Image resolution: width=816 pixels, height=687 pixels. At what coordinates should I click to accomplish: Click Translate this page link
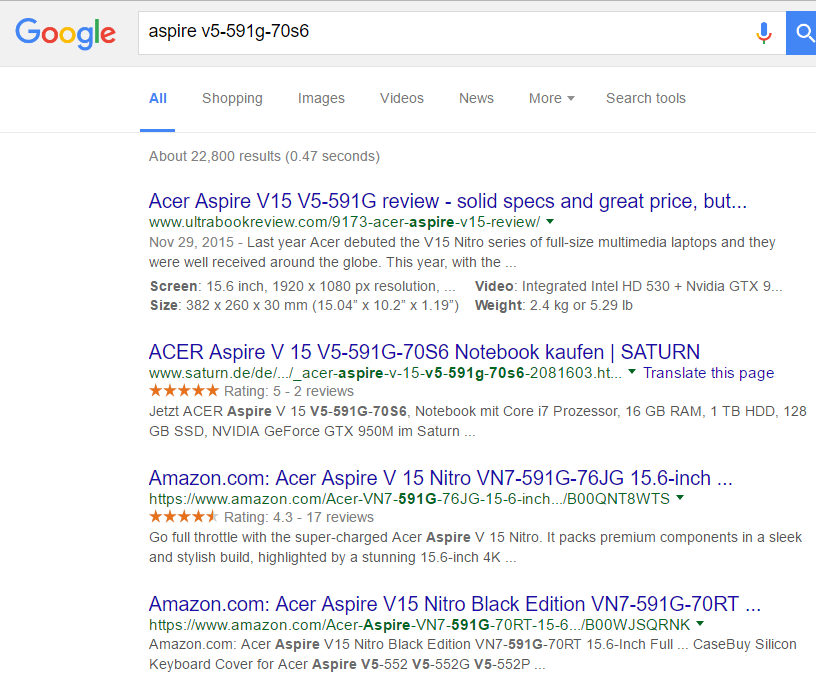(x=708, y=373)
